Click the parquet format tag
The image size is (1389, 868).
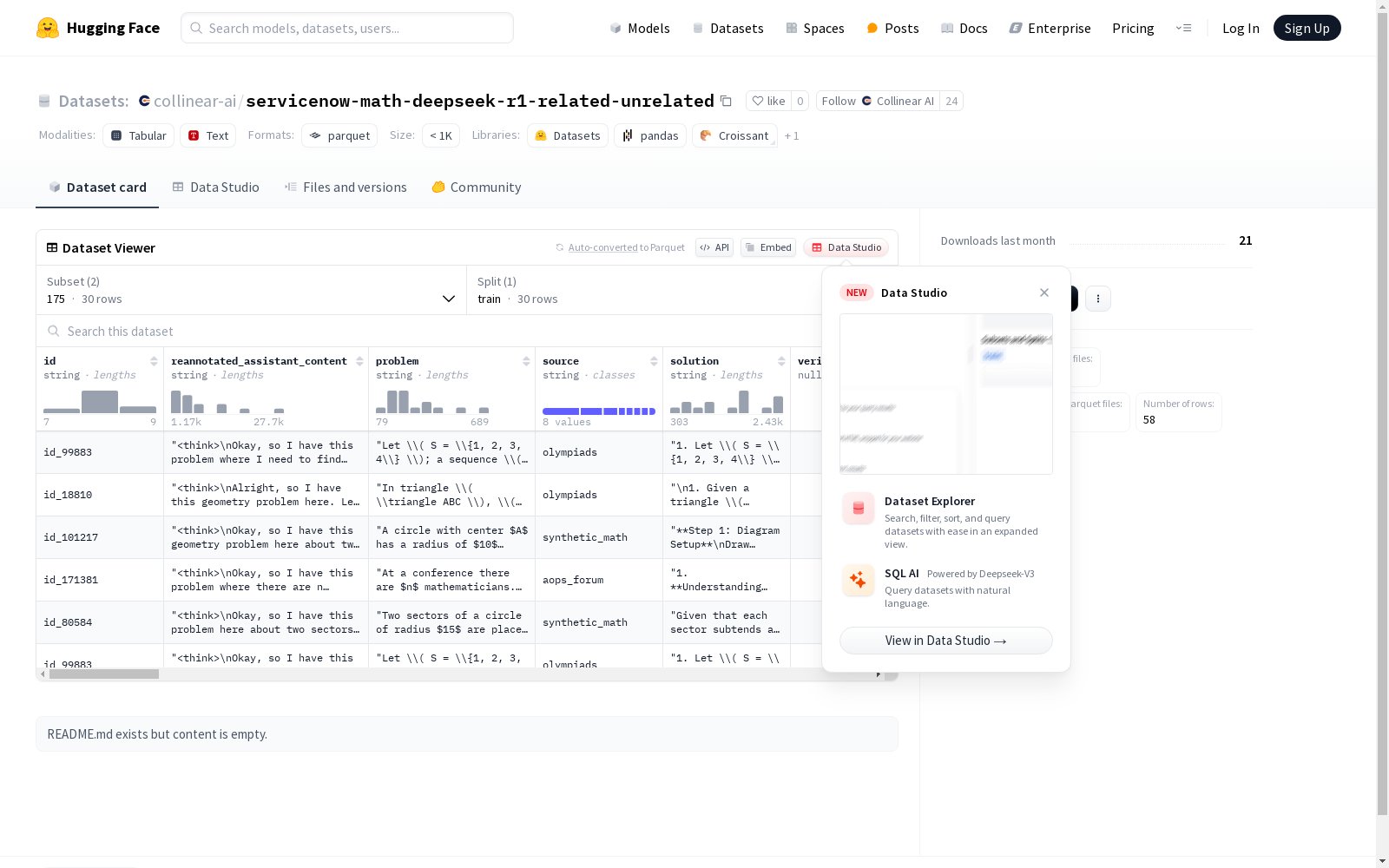pyautogui.click(x=339, y=135)
